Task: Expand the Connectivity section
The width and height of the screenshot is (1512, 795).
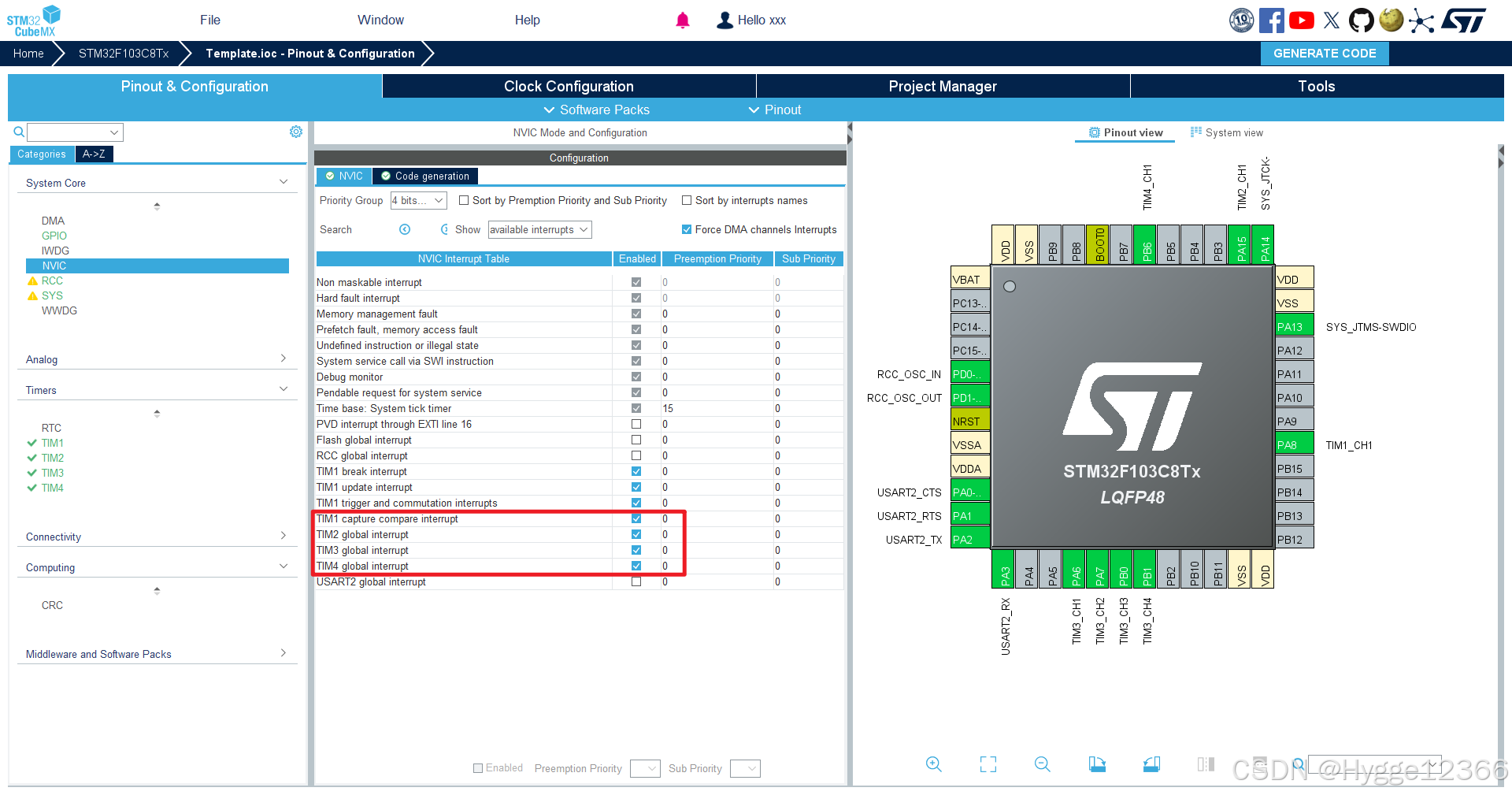Action: pyautogui.click(x=283, y=536)
